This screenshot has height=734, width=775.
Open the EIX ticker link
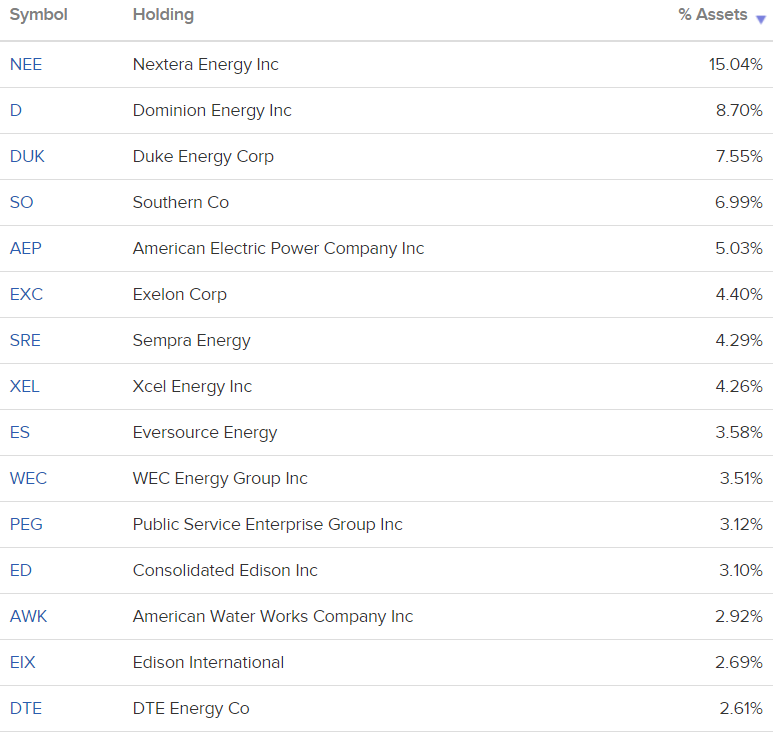pos(23,662)
